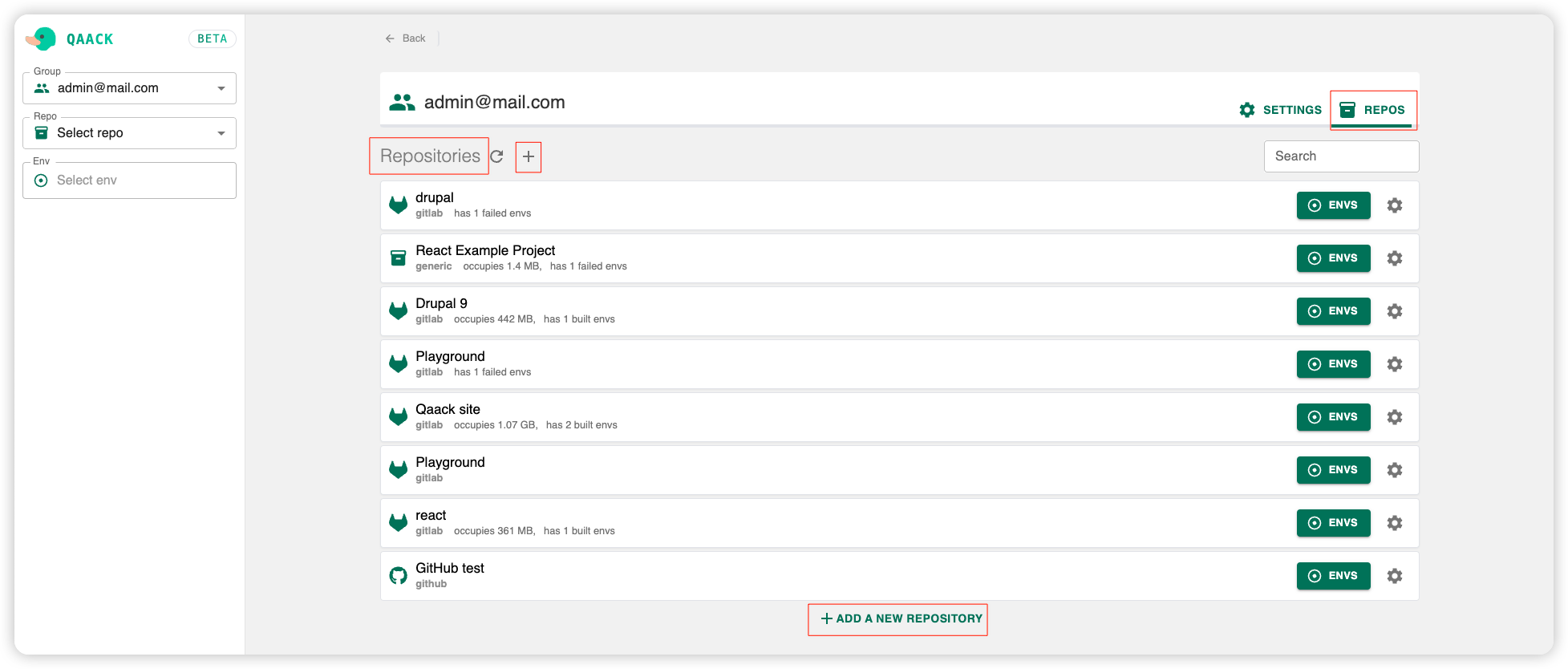This screenshot has height=669, width=1568.
Task: Open settings gear for React Example Project
Action: coord(1395,258)
